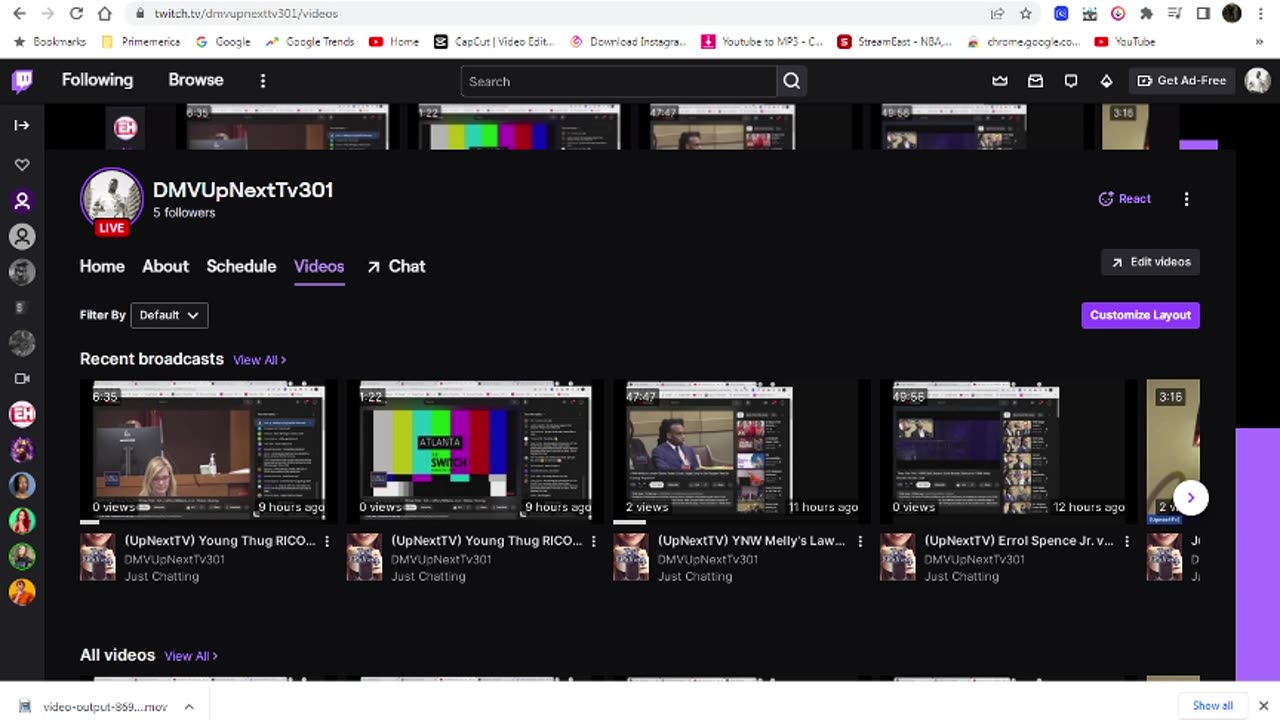This screenshot has height=720, width=1280.
Task: Switch to the About tab
Action: tap(165, 266)
